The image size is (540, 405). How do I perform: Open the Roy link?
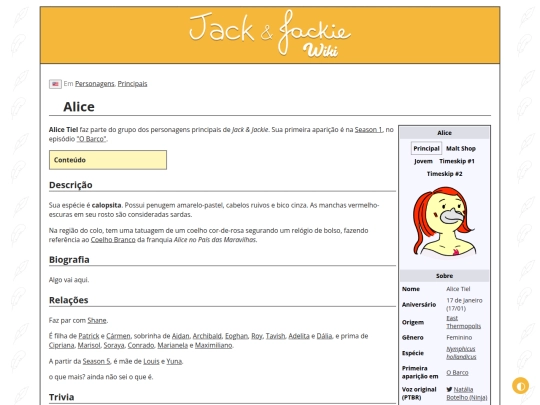click(x=257, y=336)
